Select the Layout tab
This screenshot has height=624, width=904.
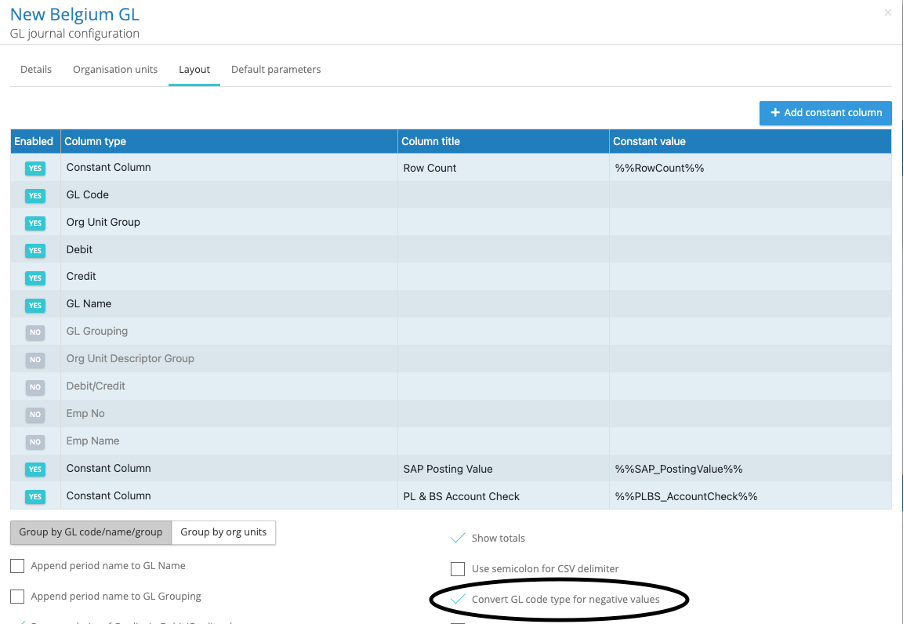point(193,70)
